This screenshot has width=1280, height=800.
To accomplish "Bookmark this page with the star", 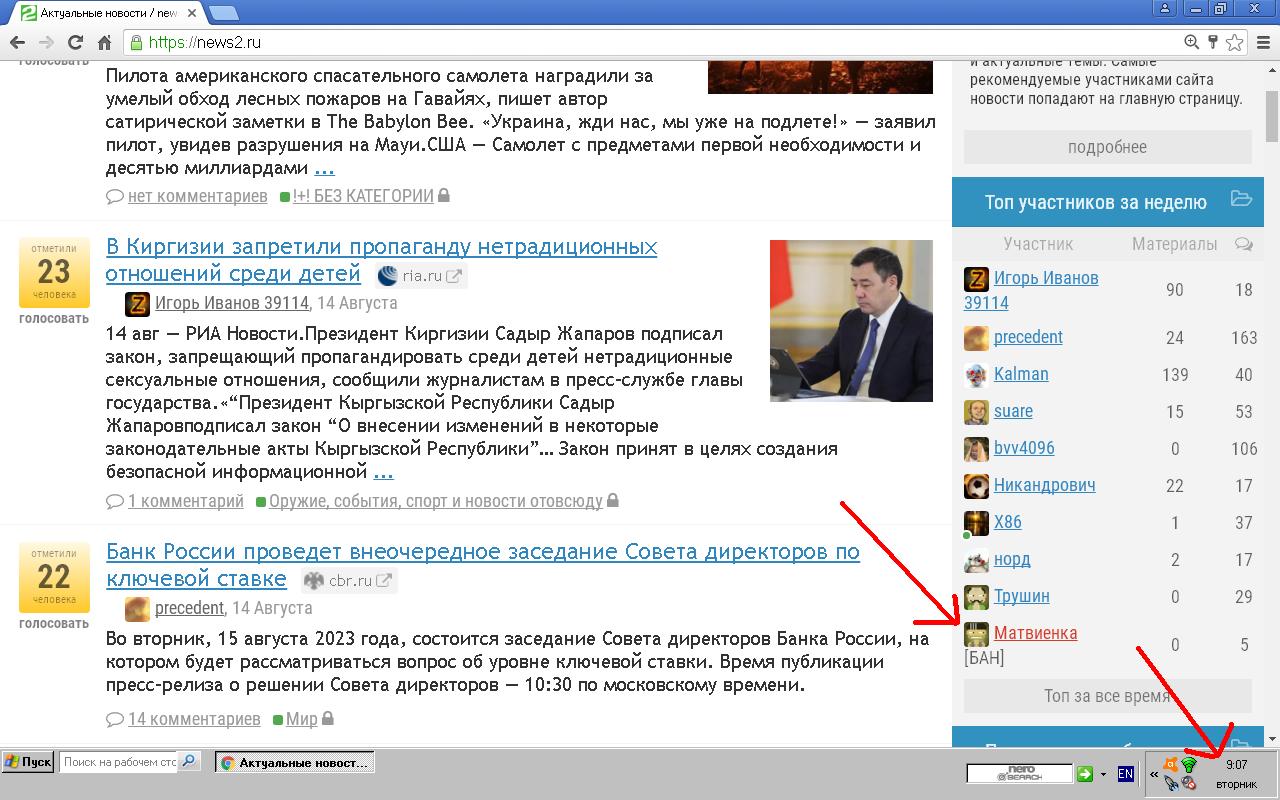I will (1235, 42).
